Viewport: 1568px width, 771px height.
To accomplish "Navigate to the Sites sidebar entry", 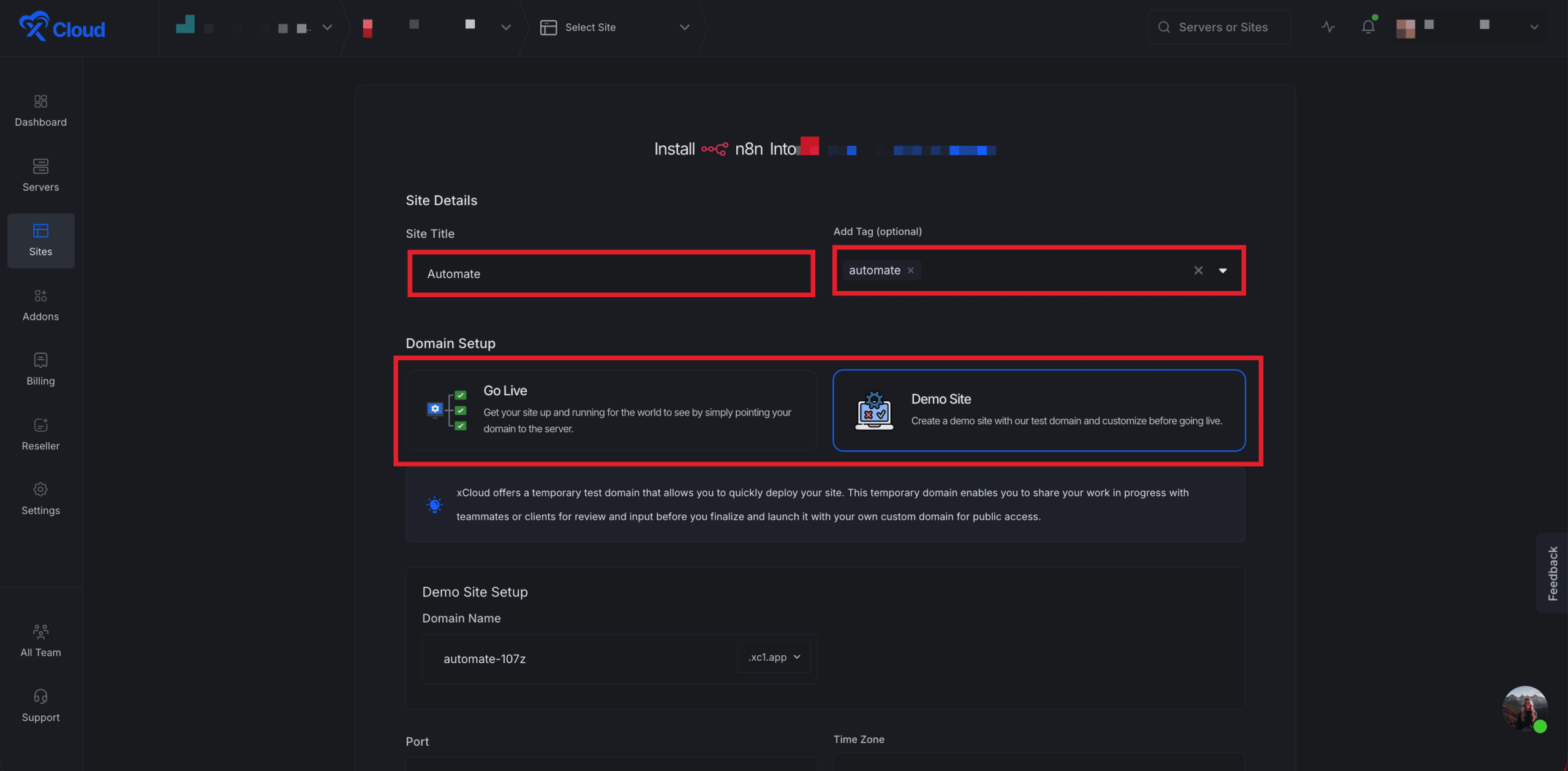I will point(40,240).
